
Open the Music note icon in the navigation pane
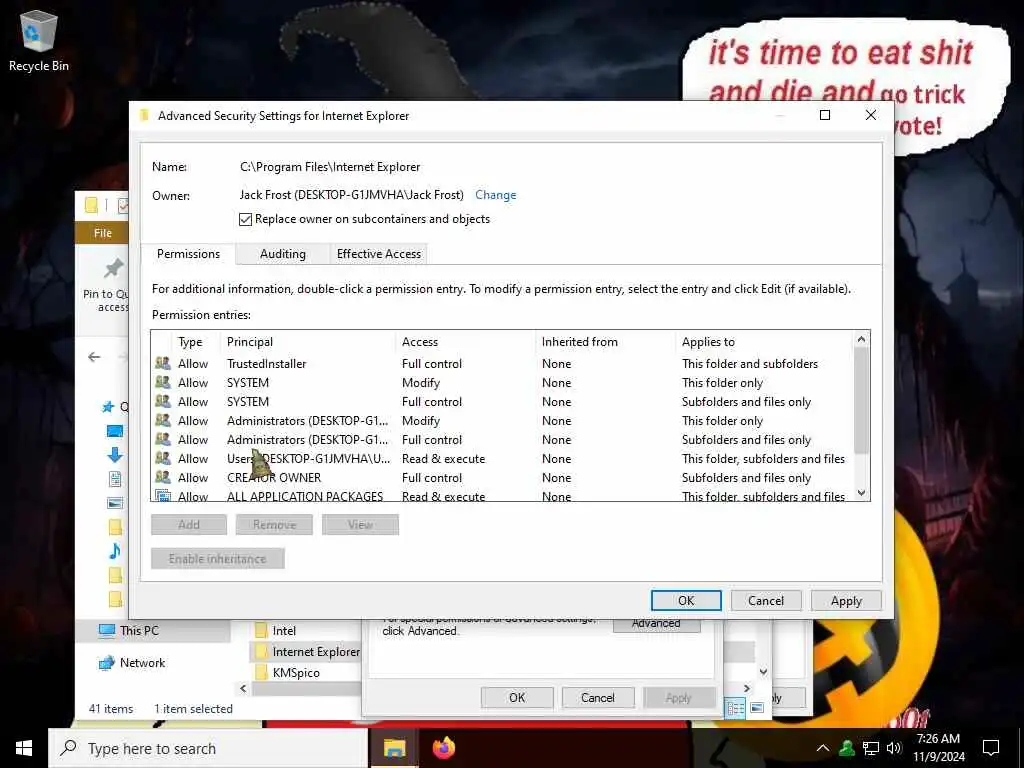pyautogui.click(x=115, y=551)
